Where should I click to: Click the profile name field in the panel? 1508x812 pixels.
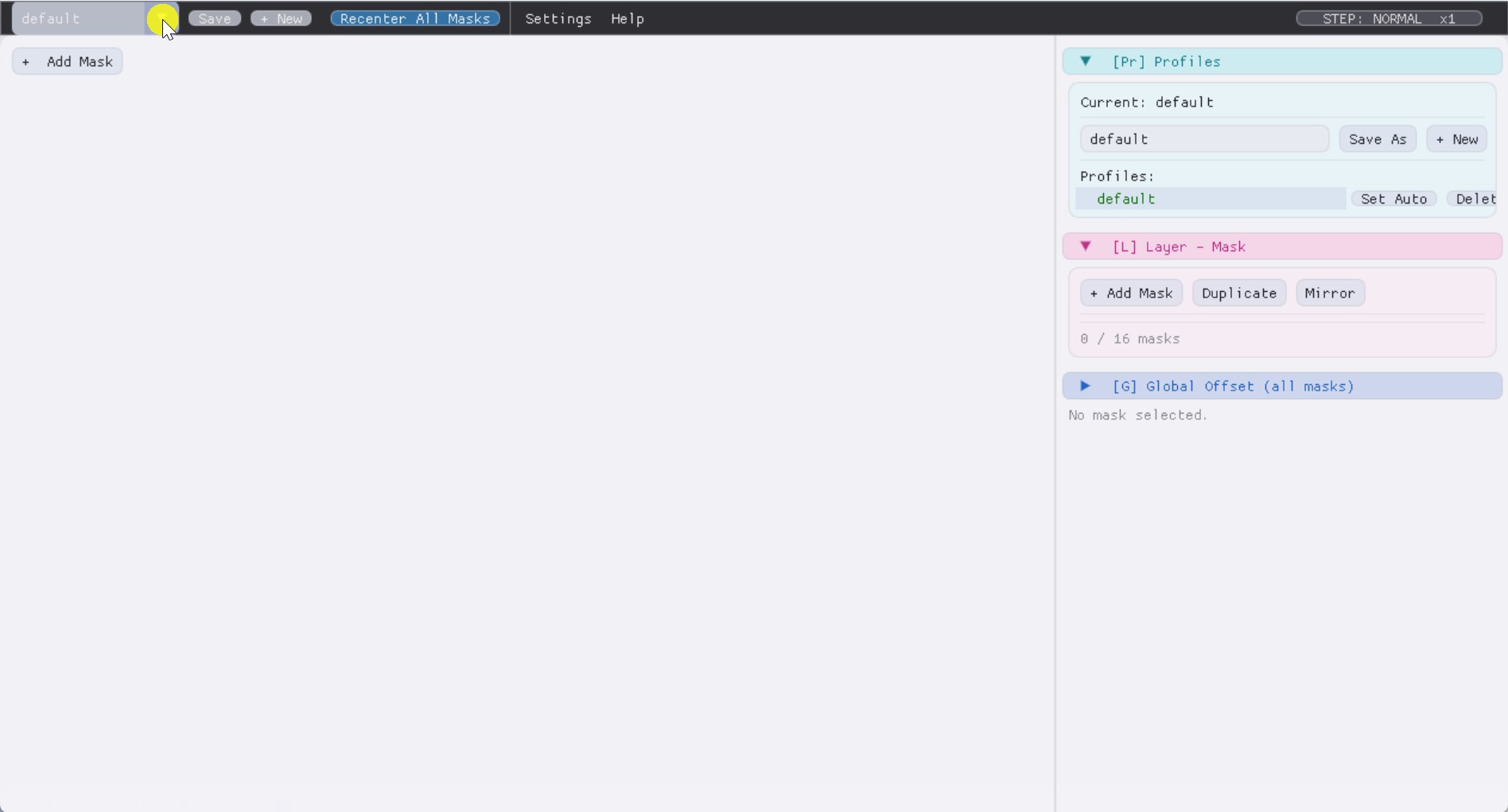[1203, 138]
